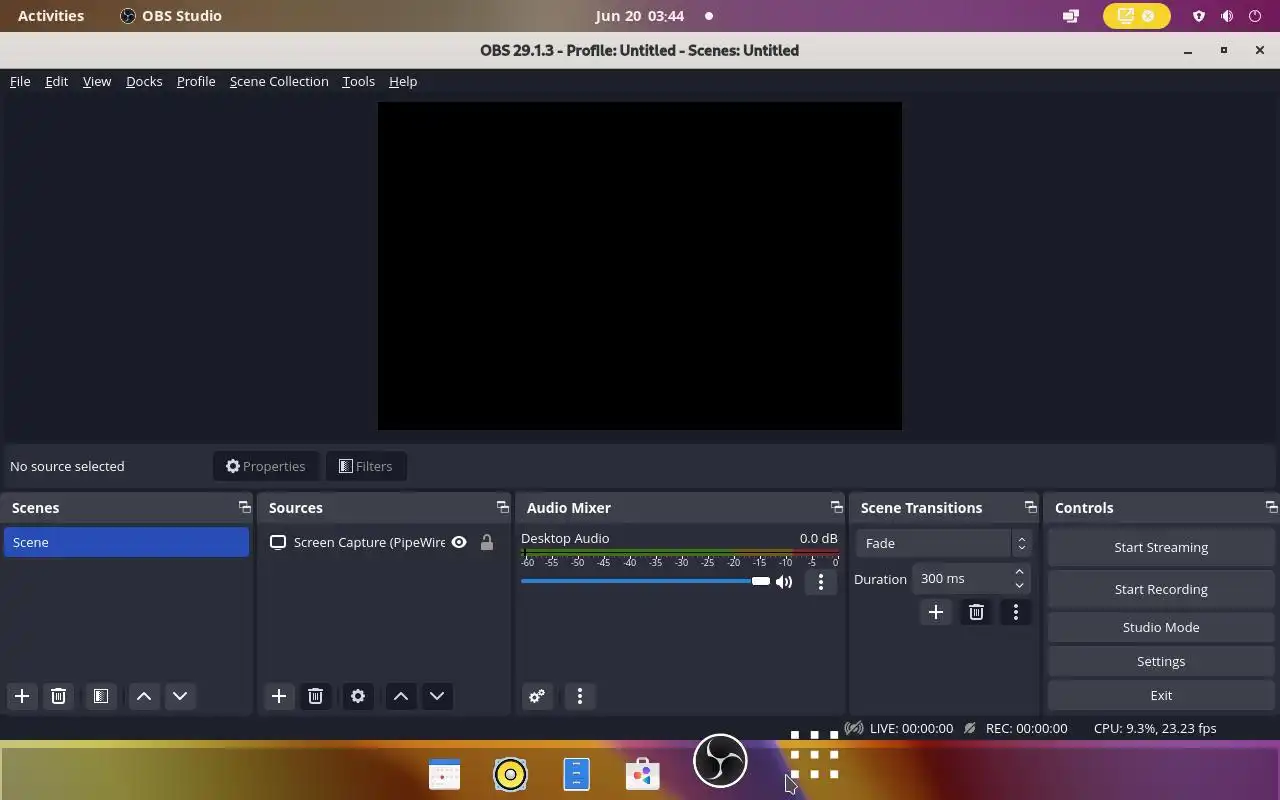Add a new scene with plus icon
This screenshot has width=1280, height=800.
click(x=22, y=696)
